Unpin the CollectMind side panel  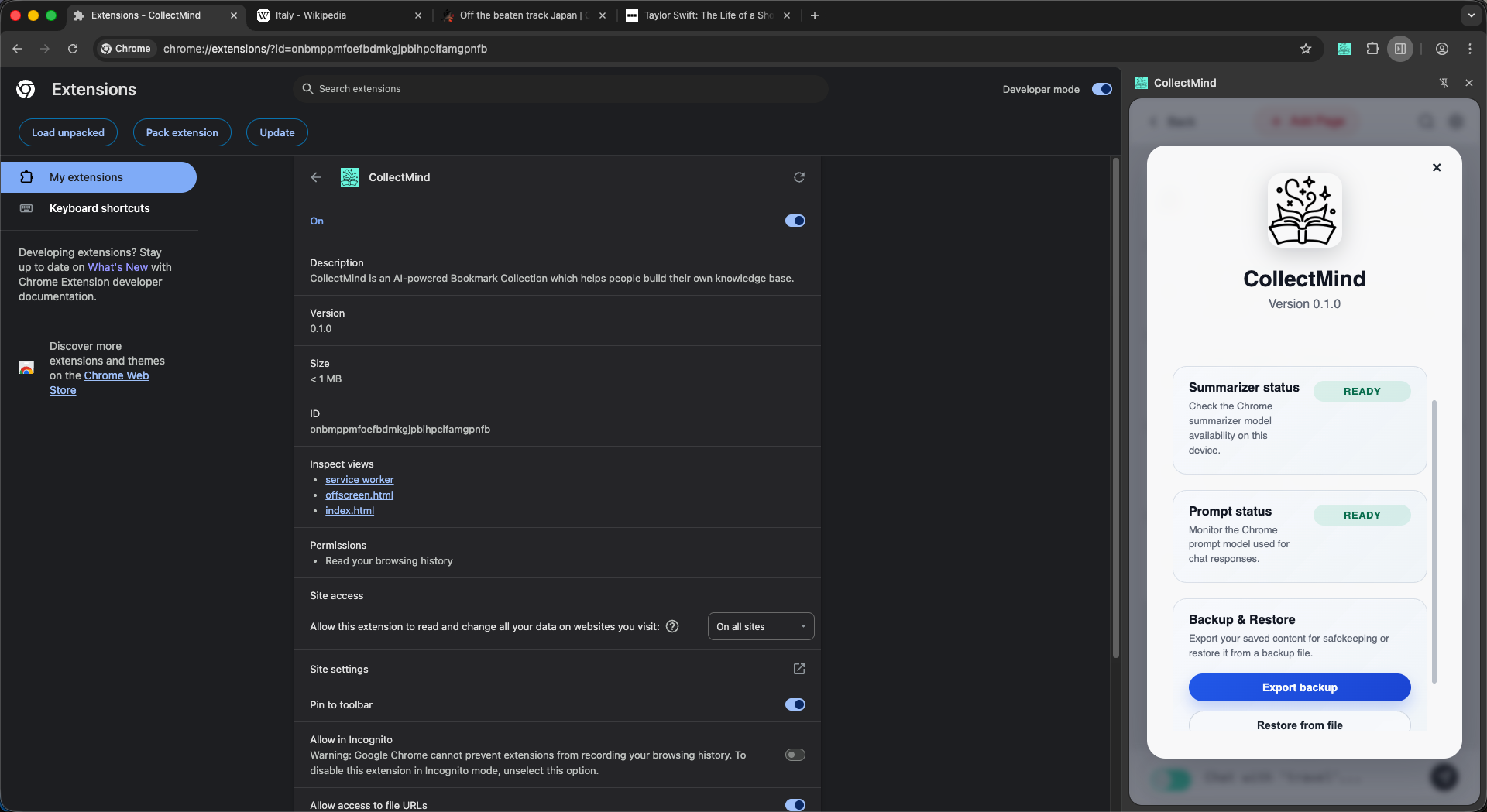click(1444, 83)
